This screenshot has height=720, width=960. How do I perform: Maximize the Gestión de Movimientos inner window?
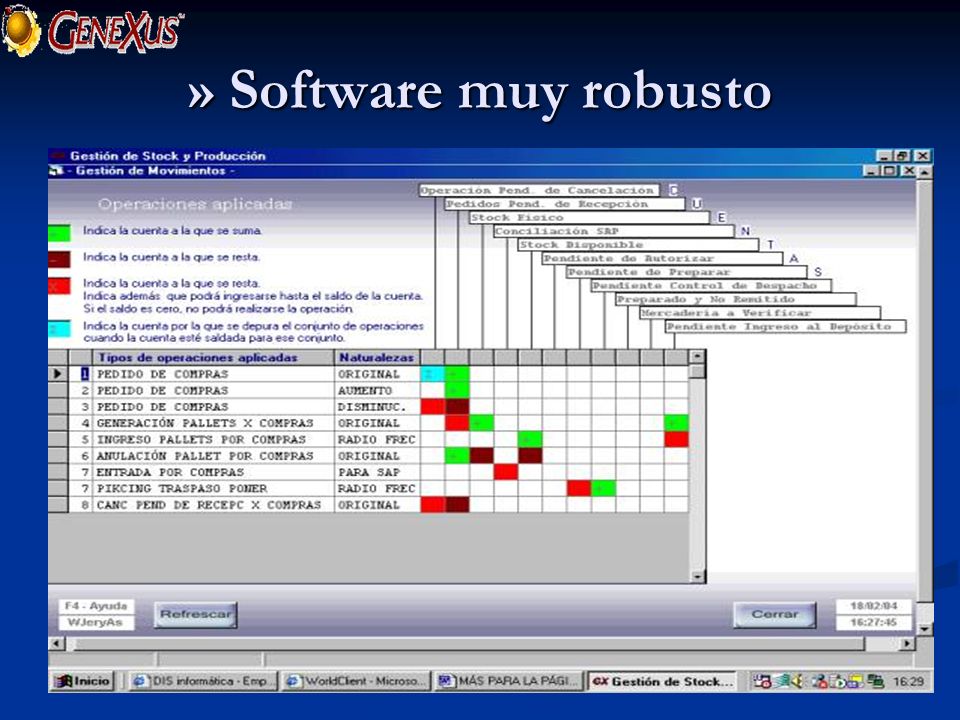890,171
